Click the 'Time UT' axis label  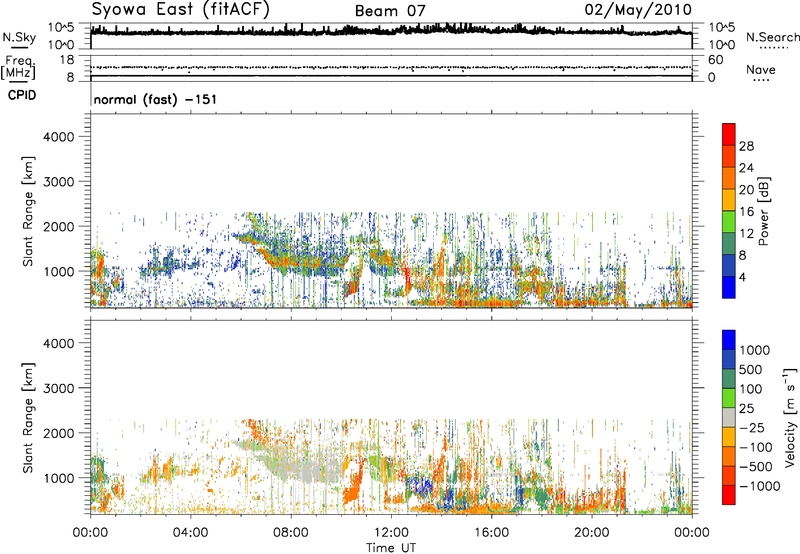pos(391,548)
